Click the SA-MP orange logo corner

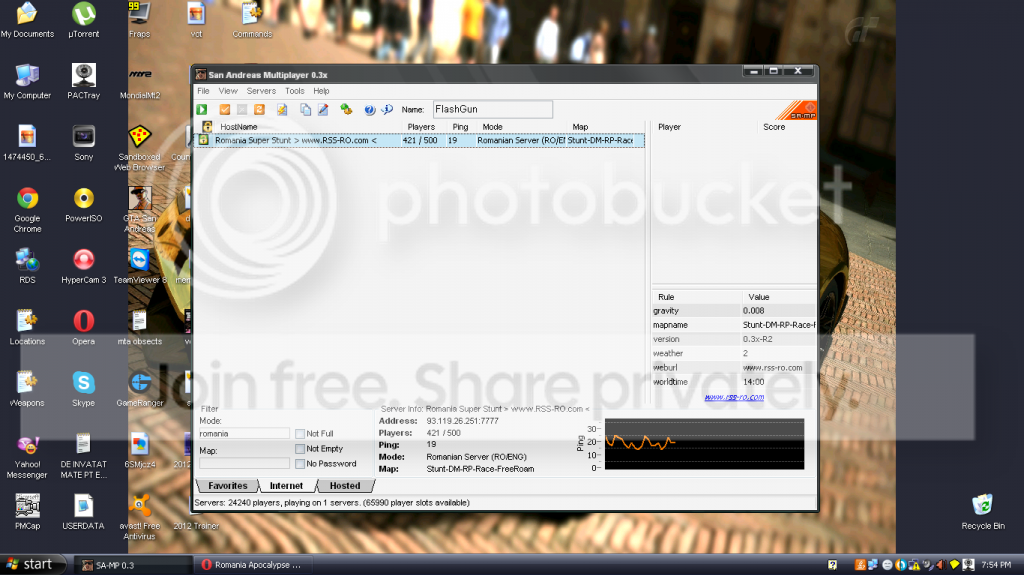point(797,110)
